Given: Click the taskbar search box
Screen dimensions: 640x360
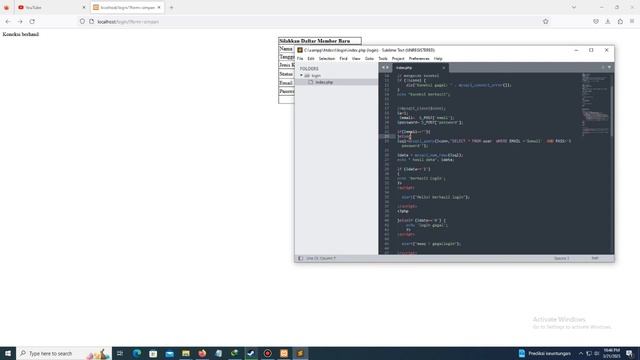Looking at the screenshot, I should (64, 353).
